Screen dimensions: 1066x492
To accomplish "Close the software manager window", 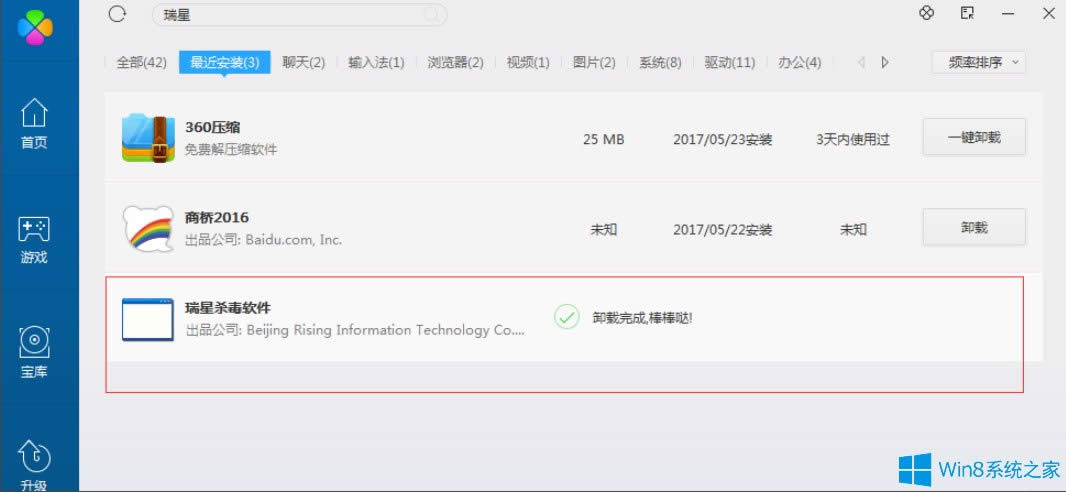I will click(x=1048, y=13).
